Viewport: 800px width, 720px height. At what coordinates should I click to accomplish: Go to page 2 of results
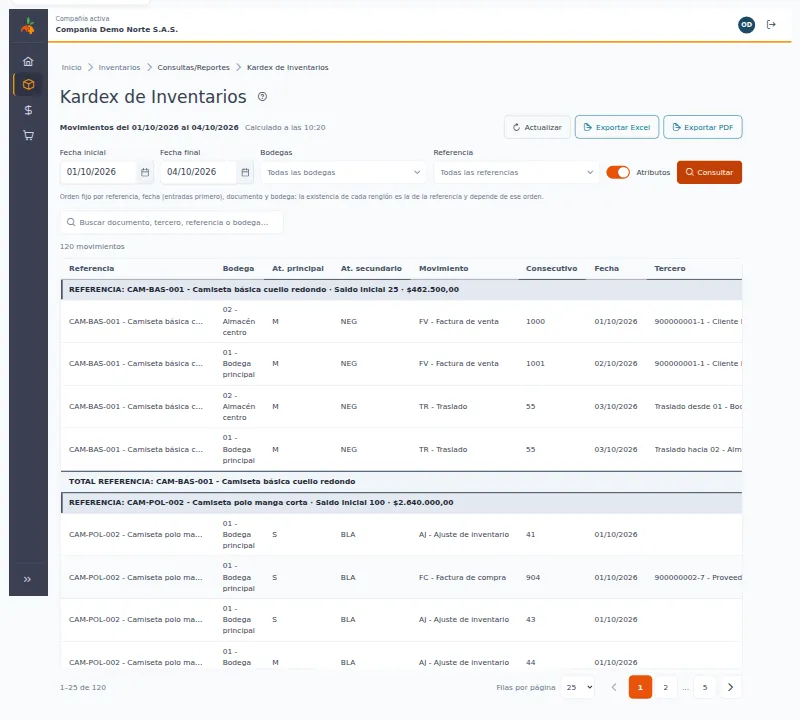point(665,687)
